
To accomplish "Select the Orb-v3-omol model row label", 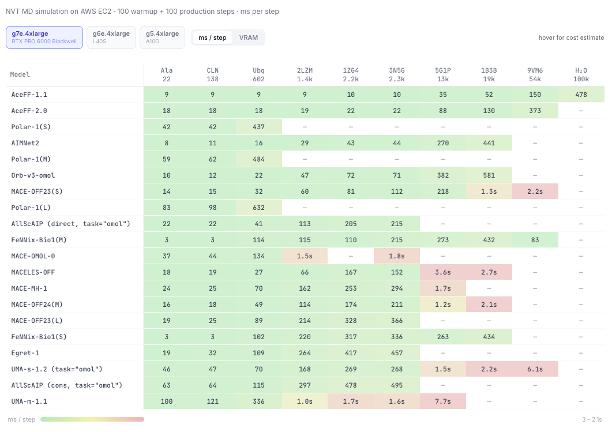I will [33, 176].
